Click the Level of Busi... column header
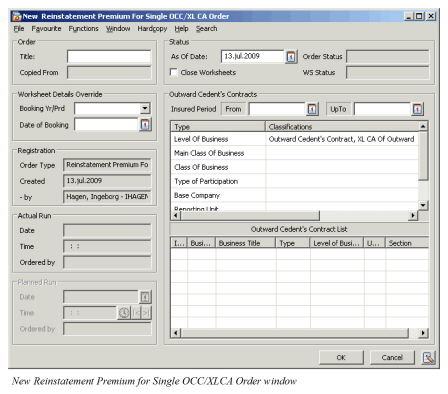The width and height of the screenshot is (448, 394). tap(337, 243)
